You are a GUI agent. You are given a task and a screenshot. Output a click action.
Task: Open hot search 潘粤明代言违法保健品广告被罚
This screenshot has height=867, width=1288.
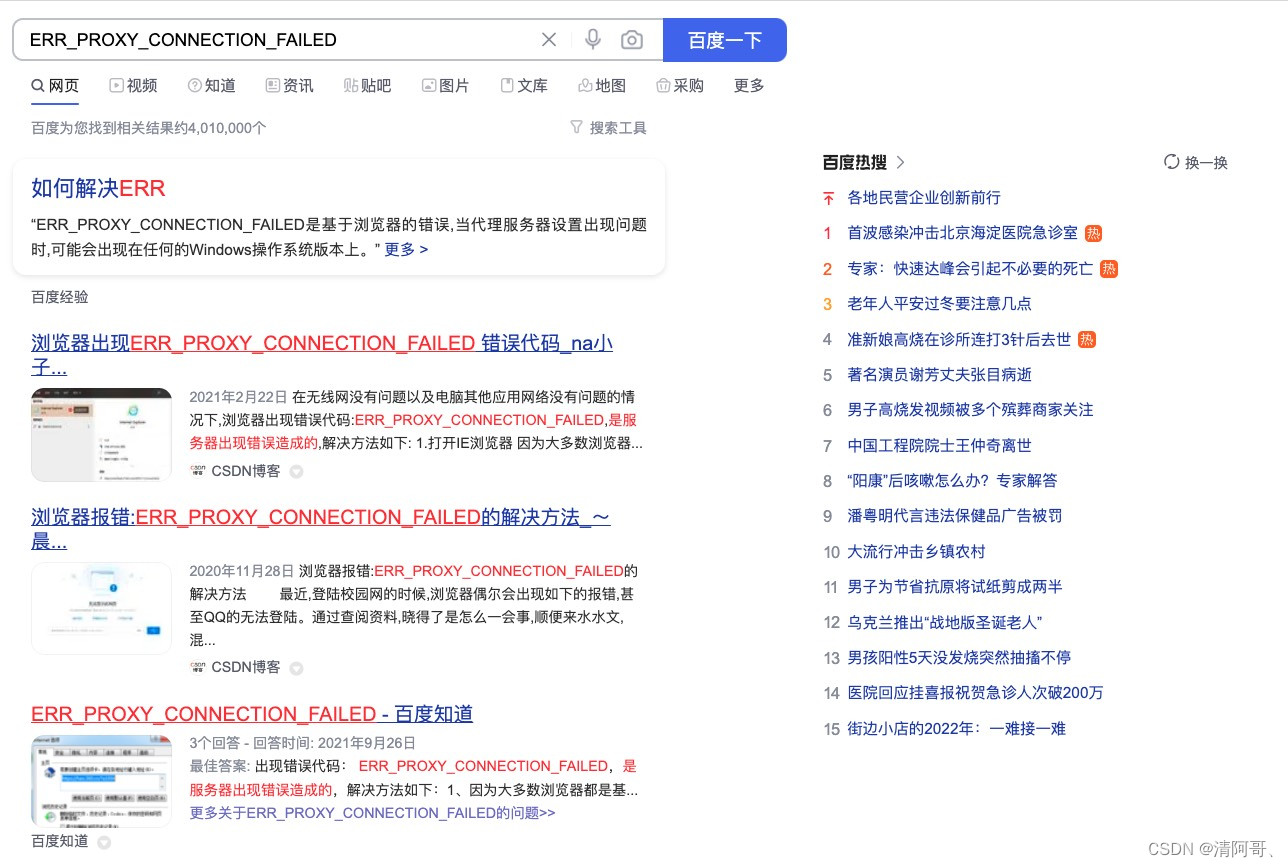955,516
